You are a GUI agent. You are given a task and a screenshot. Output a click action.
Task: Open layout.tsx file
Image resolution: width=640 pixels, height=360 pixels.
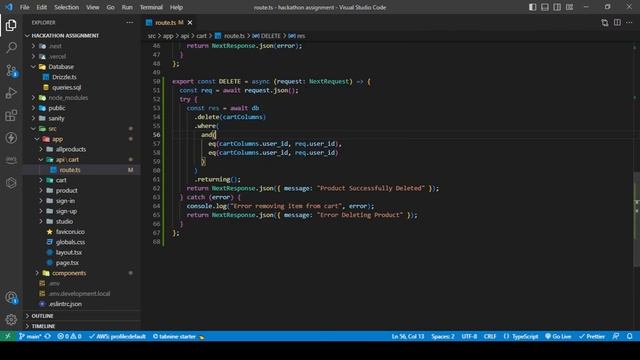coord(69,252)
